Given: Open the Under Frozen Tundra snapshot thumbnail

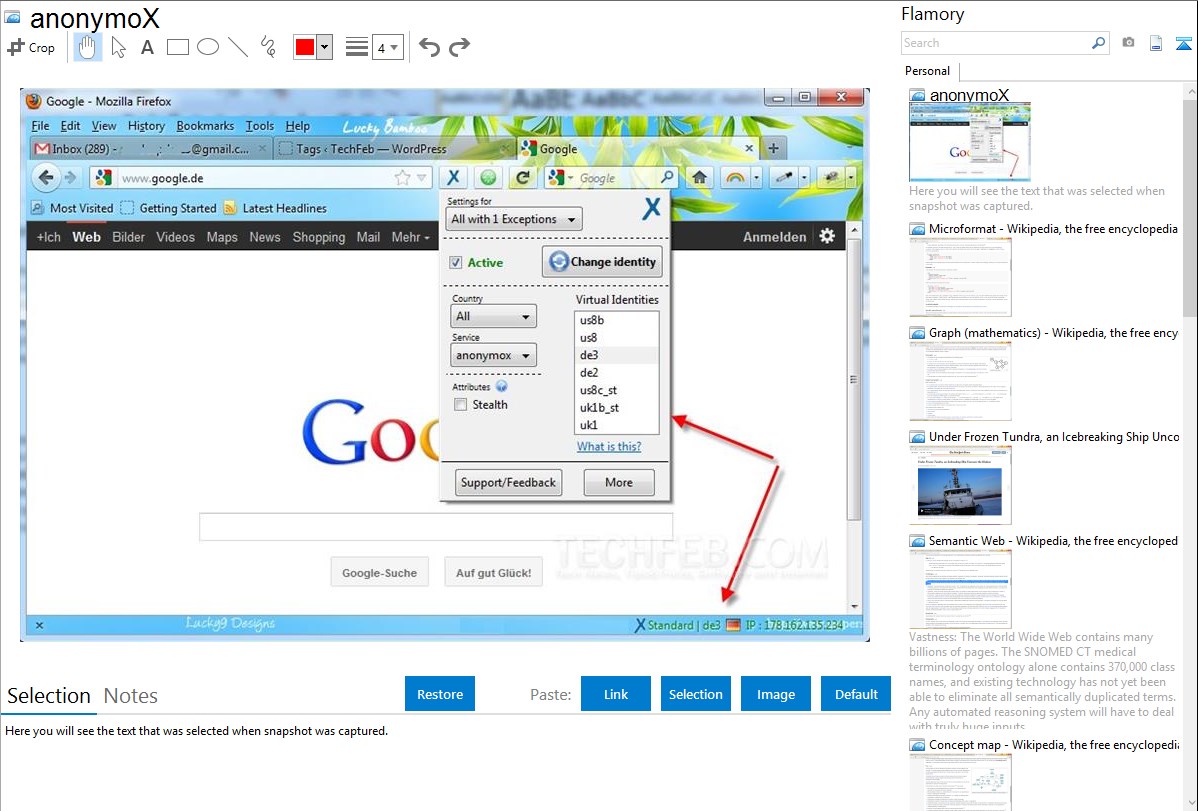Looking at the screenshot, I should (x=960, y=485).
